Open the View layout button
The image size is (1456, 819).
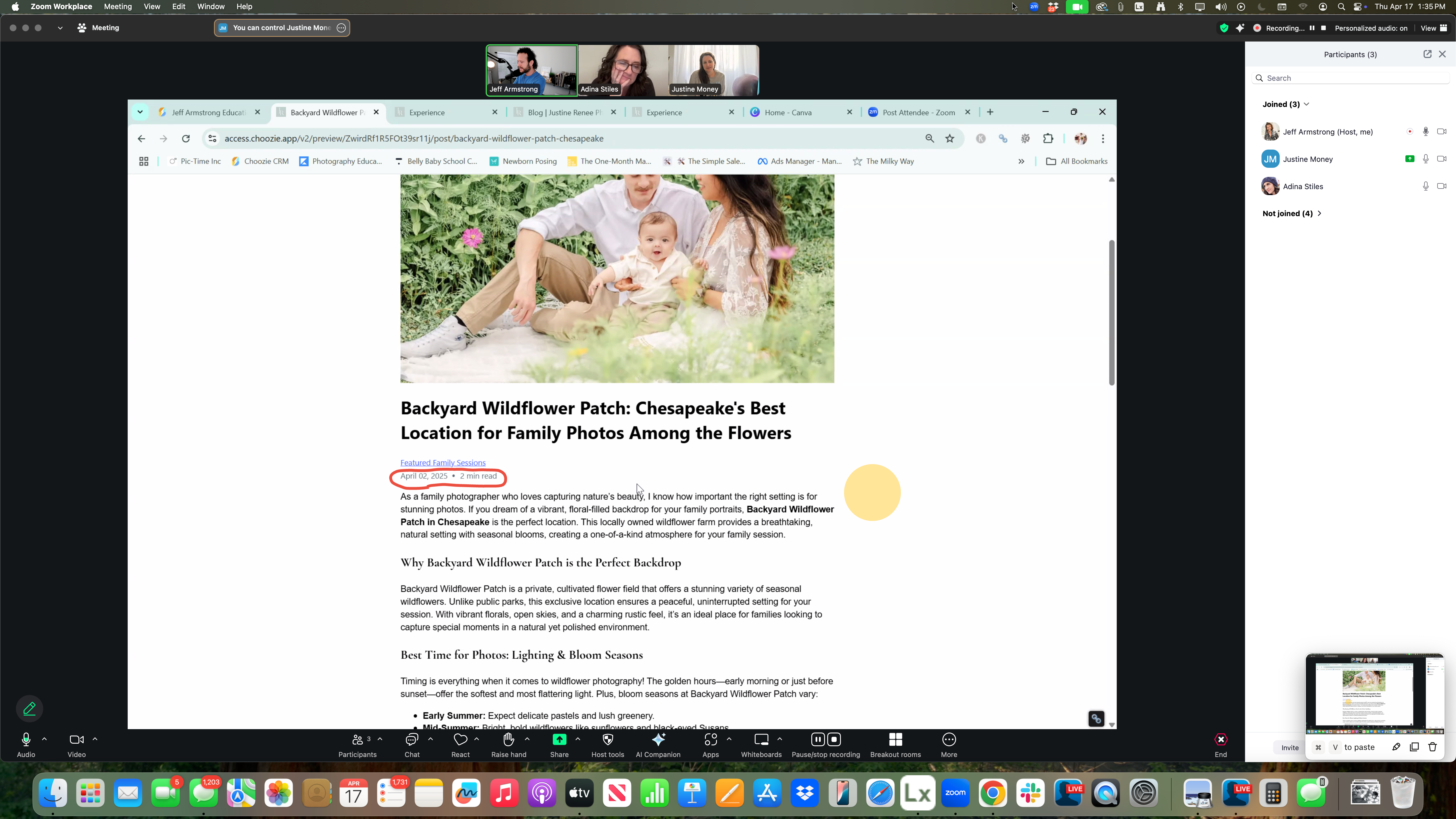pos(1433,28)
